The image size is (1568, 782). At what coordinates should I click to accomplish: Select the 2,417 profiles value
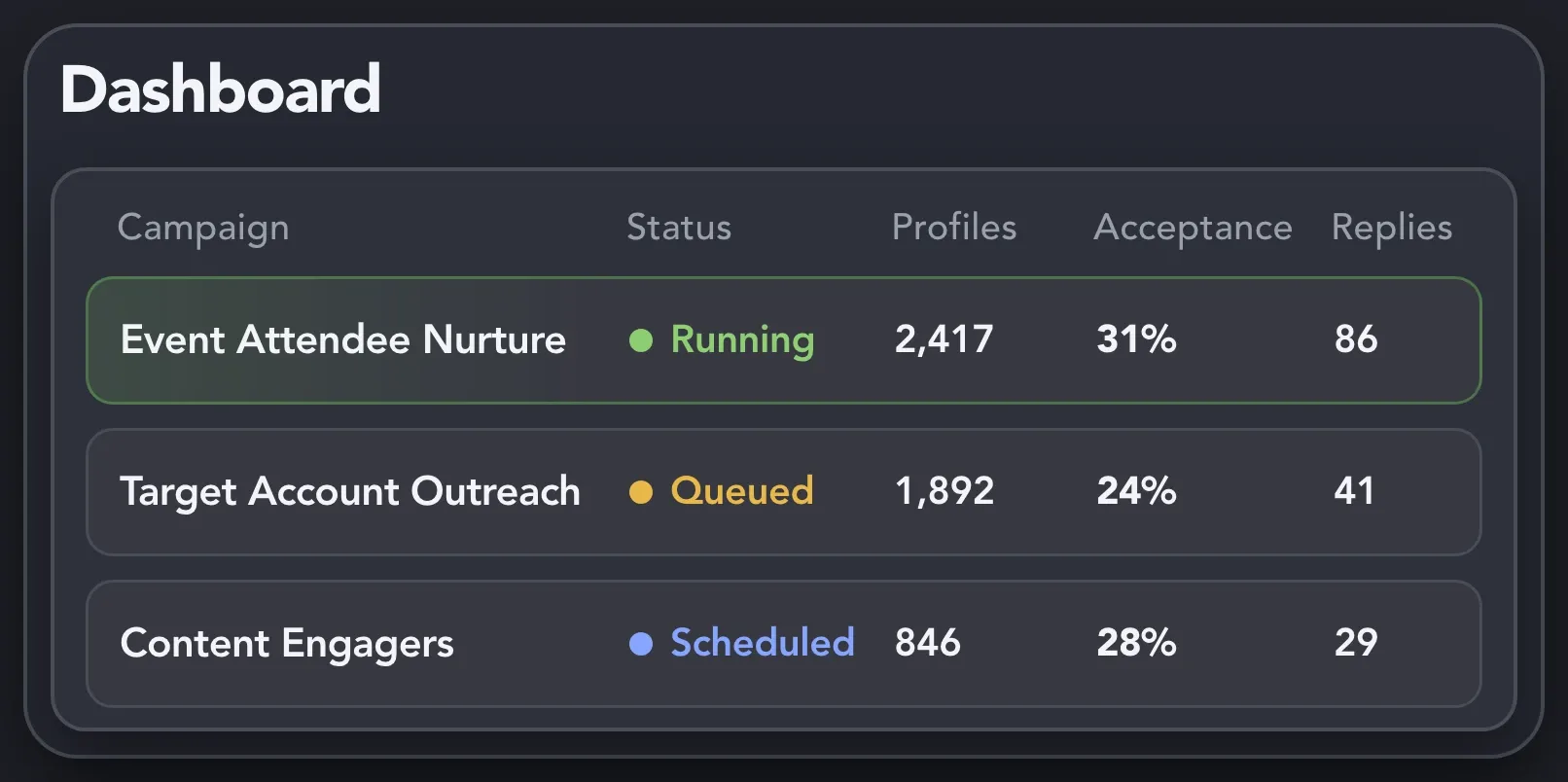(944, 339)
